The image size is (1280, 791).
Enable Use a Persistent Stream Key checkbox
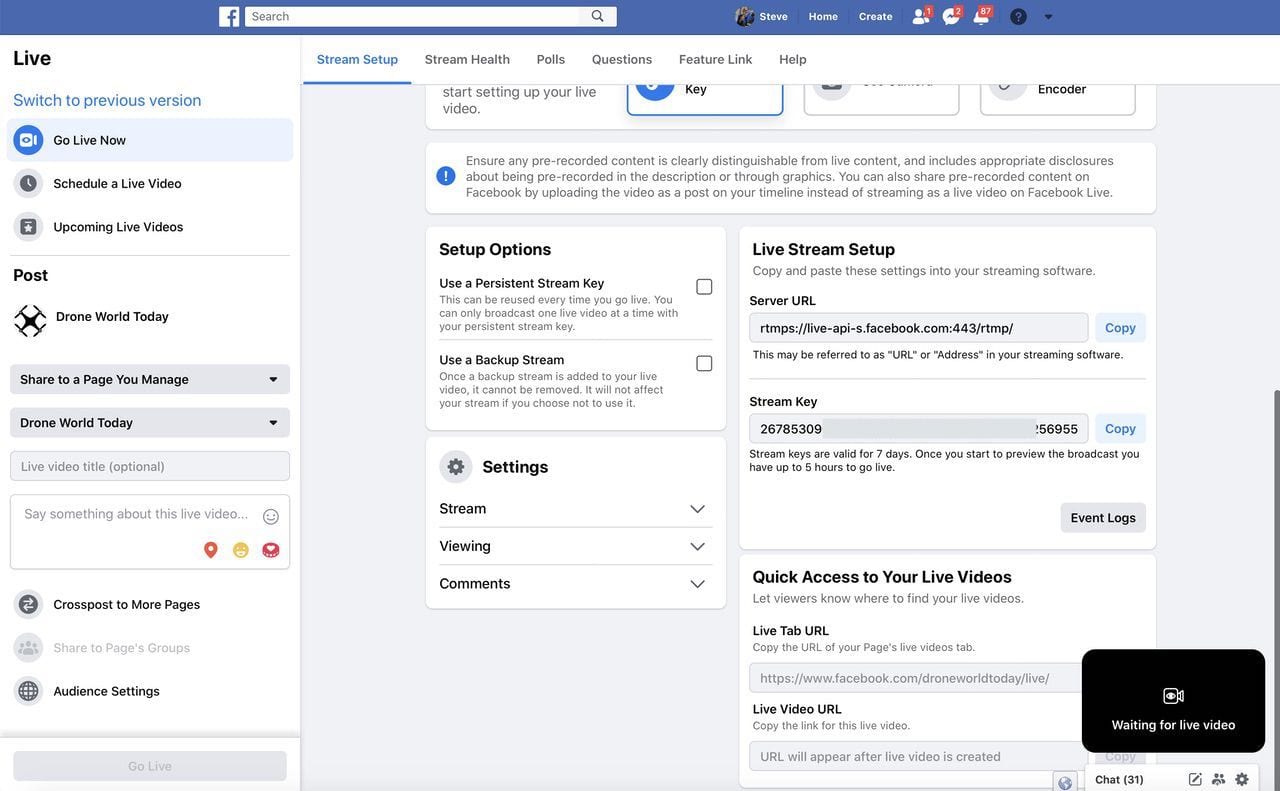tap(704, 287)
